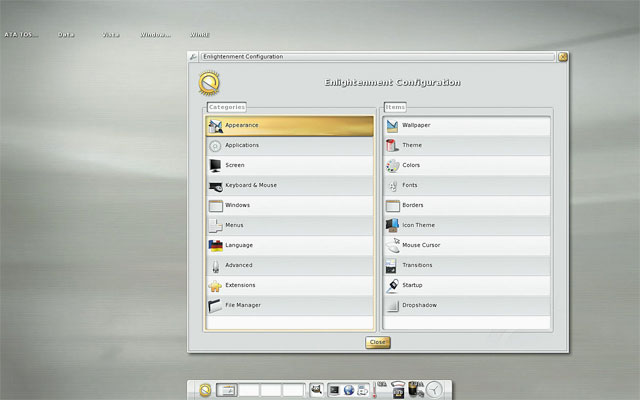This screenshot has width=640, height=400.
Task: Select the Windows label in Categories
Action: click(238, 205)
